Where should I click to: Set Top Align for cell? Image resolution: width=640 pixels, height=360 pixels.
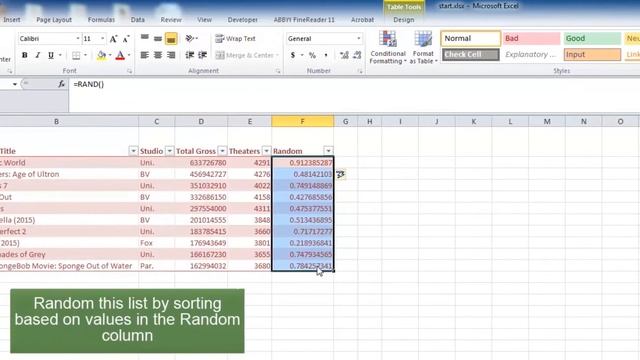(144, 38)
